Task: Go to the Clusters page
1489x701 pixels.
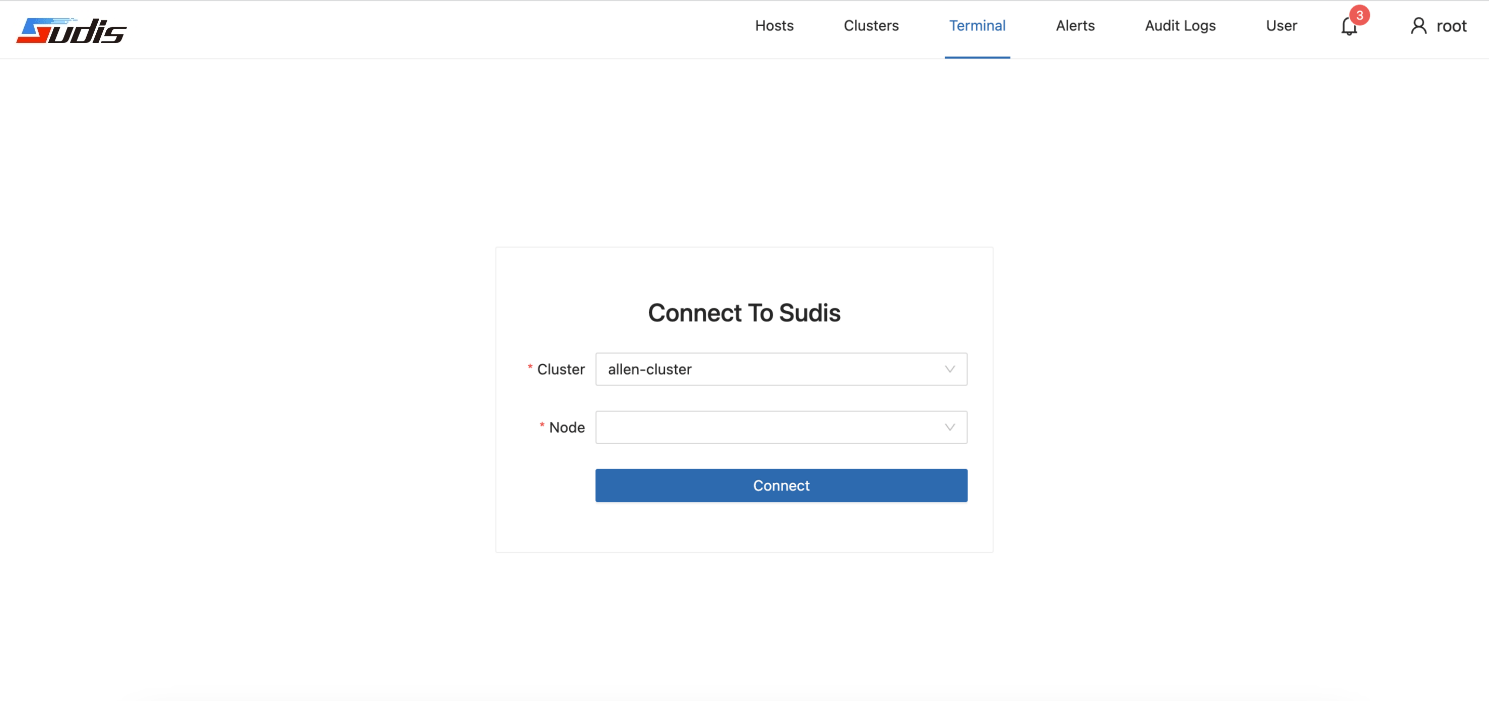Action: click(x=871, y=26)
